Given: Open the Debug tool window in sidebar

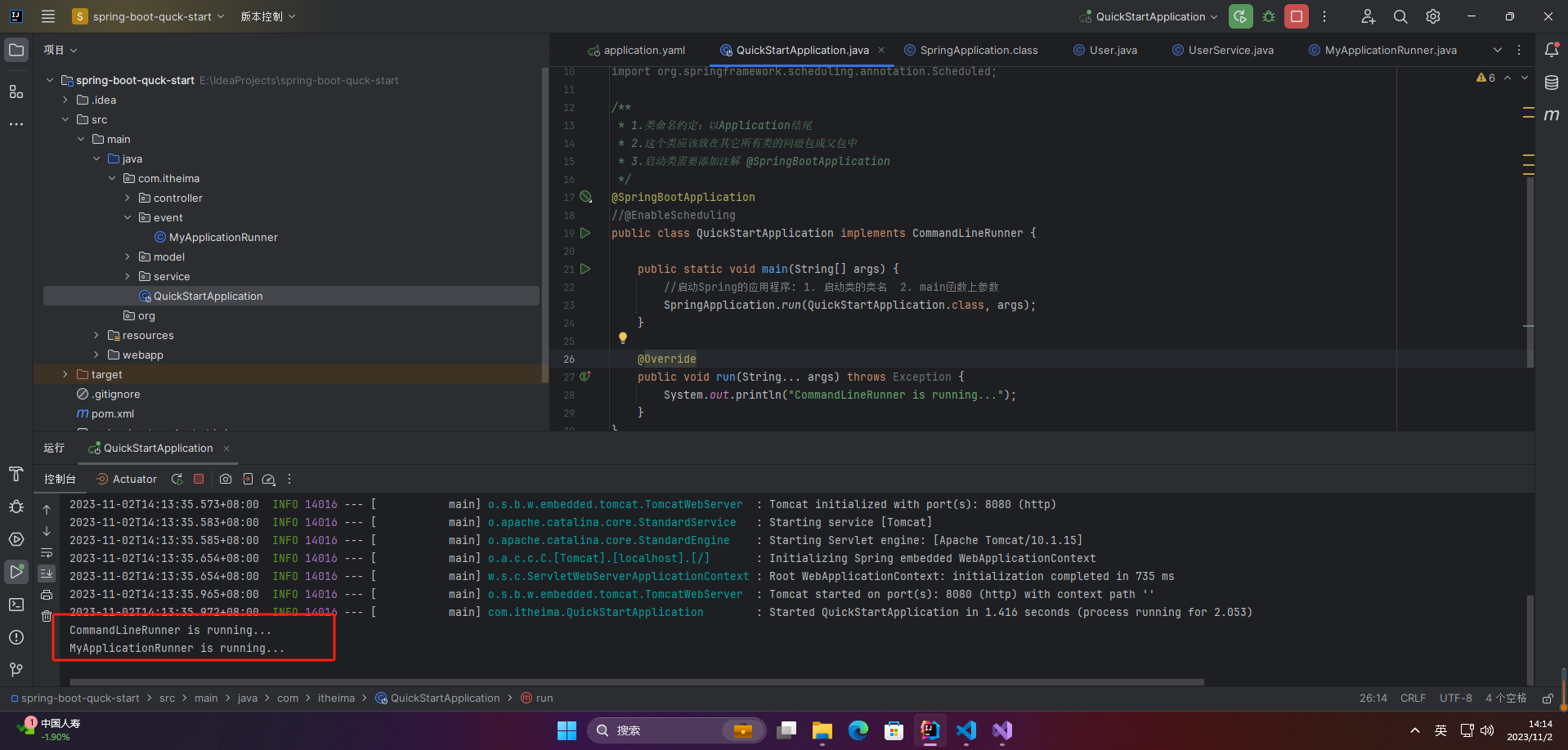Looking at the screenshot, I should tap(16, 507).
